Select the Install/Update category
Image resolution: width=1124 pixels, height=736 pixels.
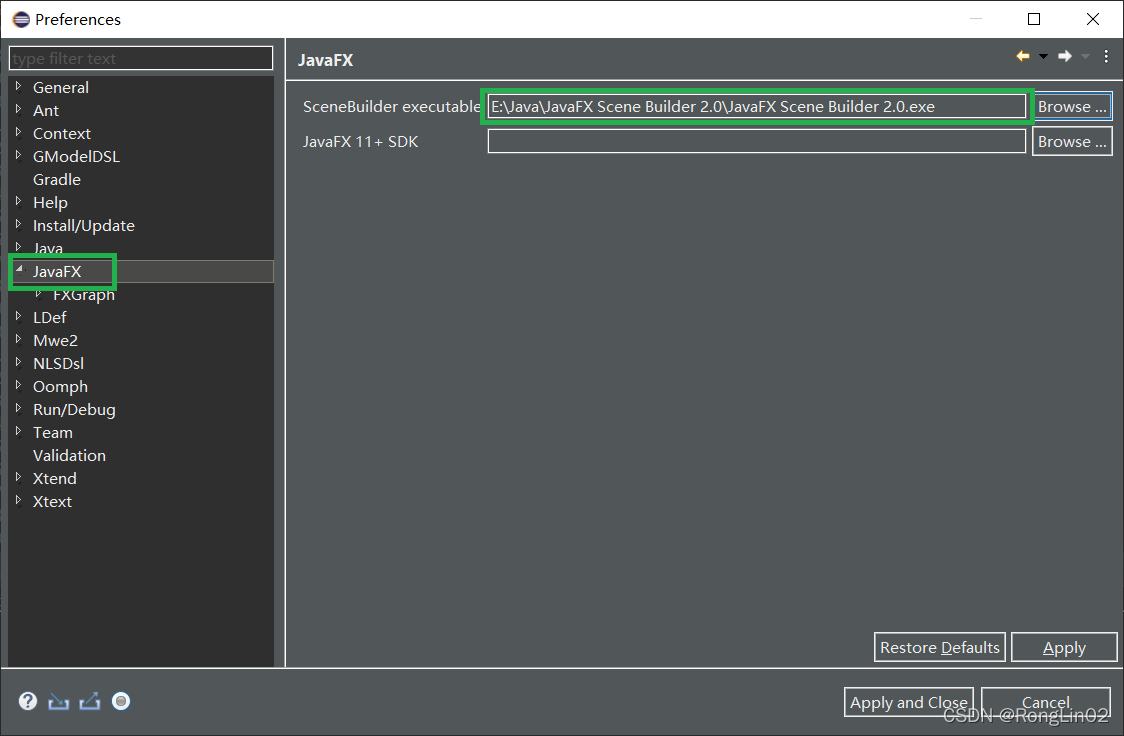coord(84,225)
